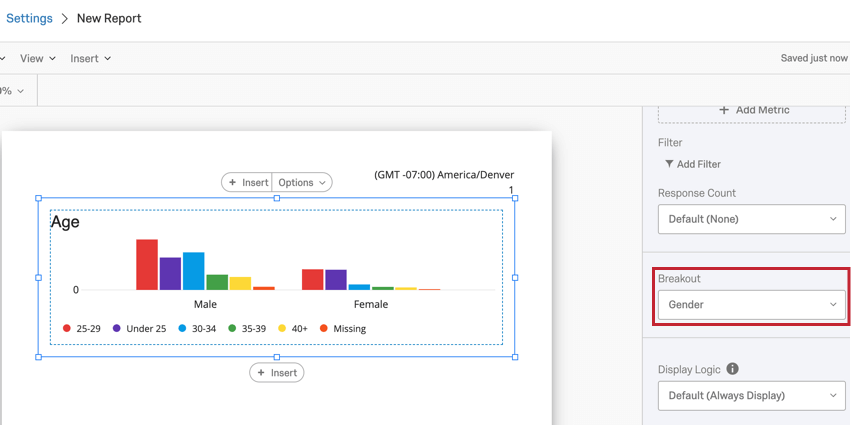Click Insert button above the chart
Image resolution: width=851 pixels, height=425 pixels.
[x=247, y=182]
